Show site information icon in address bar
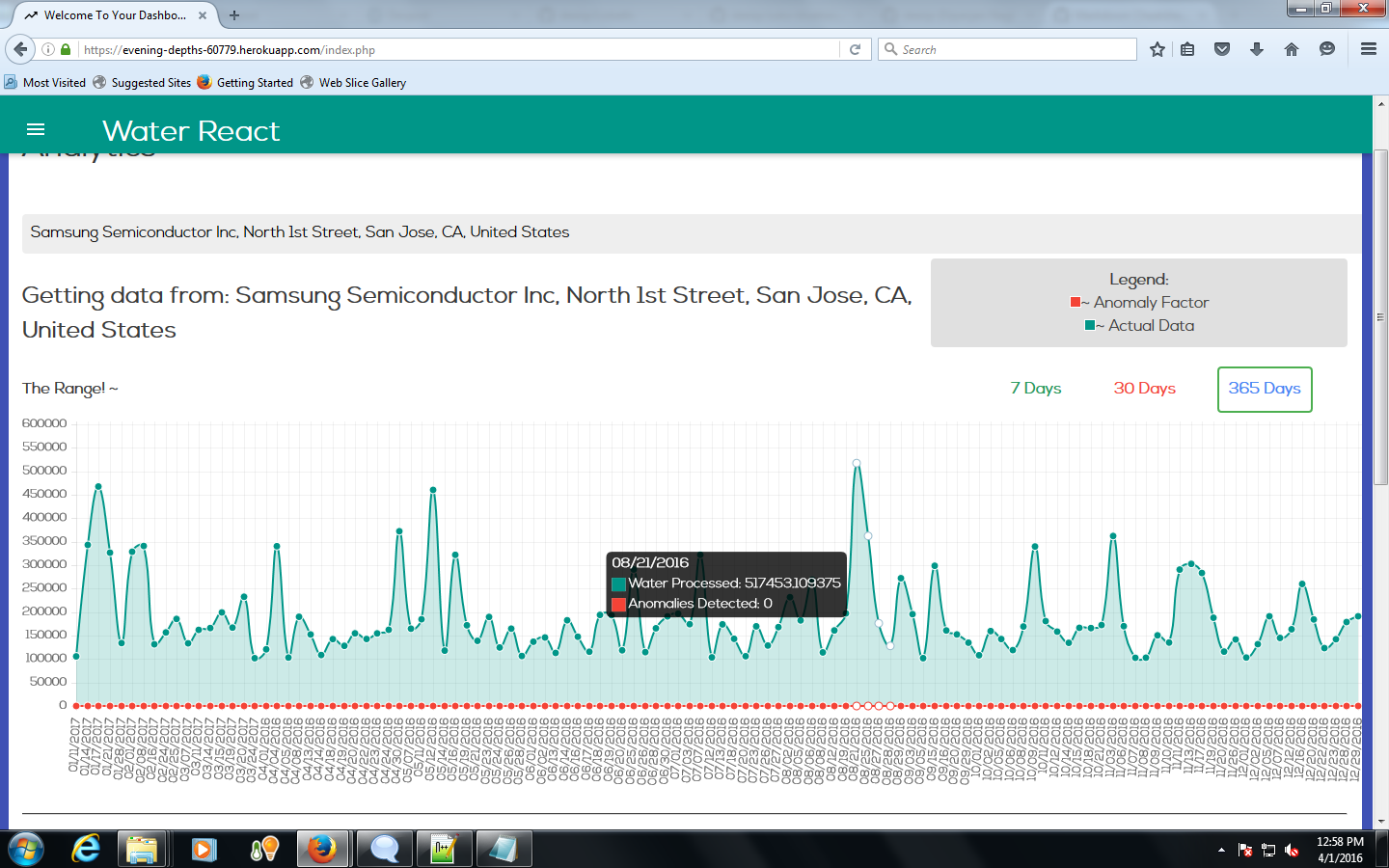 [x=47, y=49]
